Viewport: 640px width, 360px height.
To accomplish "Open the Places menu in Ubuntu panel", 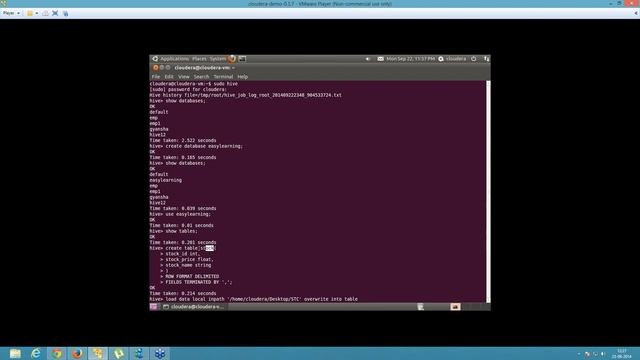I will (199, 59).
